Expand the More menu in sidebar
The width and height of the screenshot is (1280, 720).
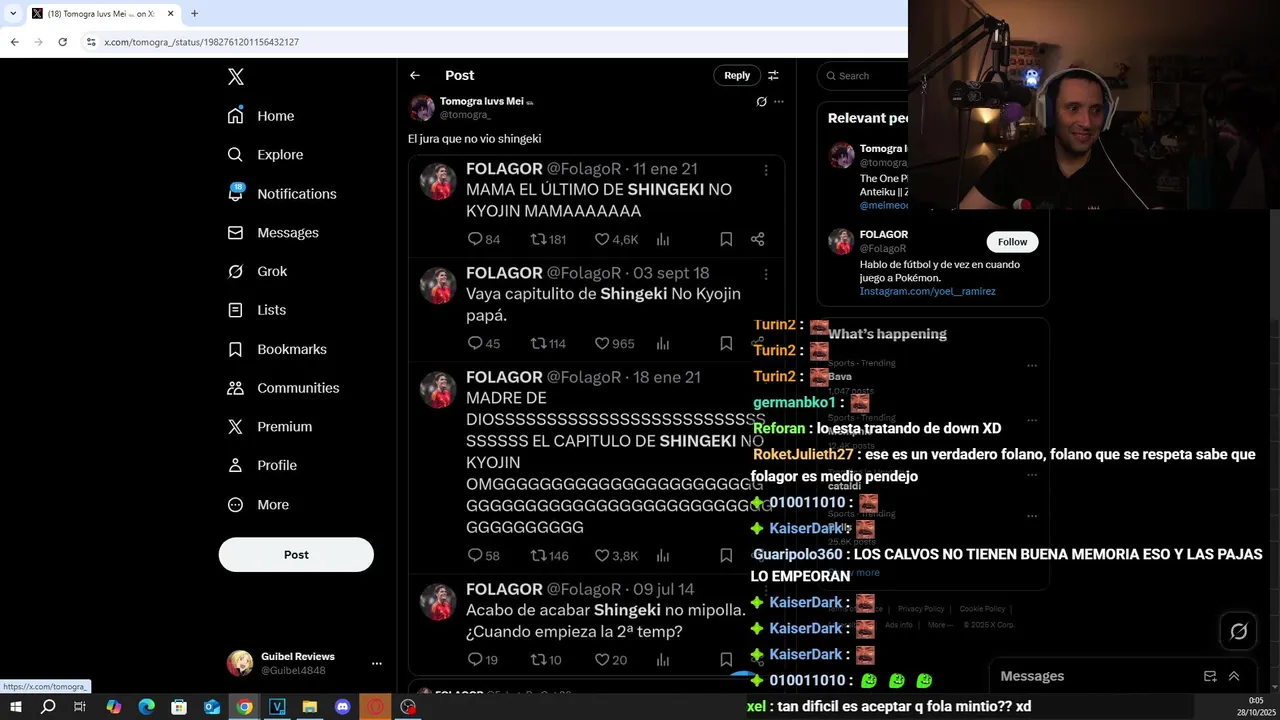click(258, 505)
